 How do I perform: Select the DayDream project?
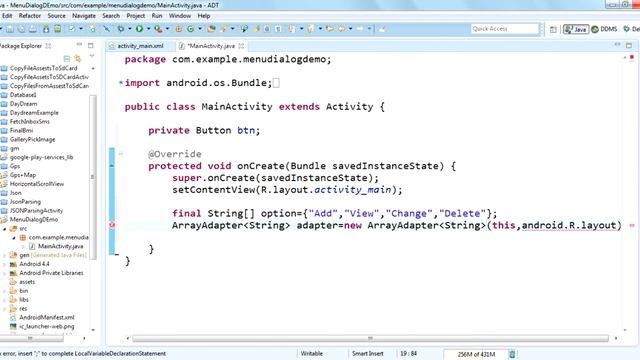click(x=23, y=104)
